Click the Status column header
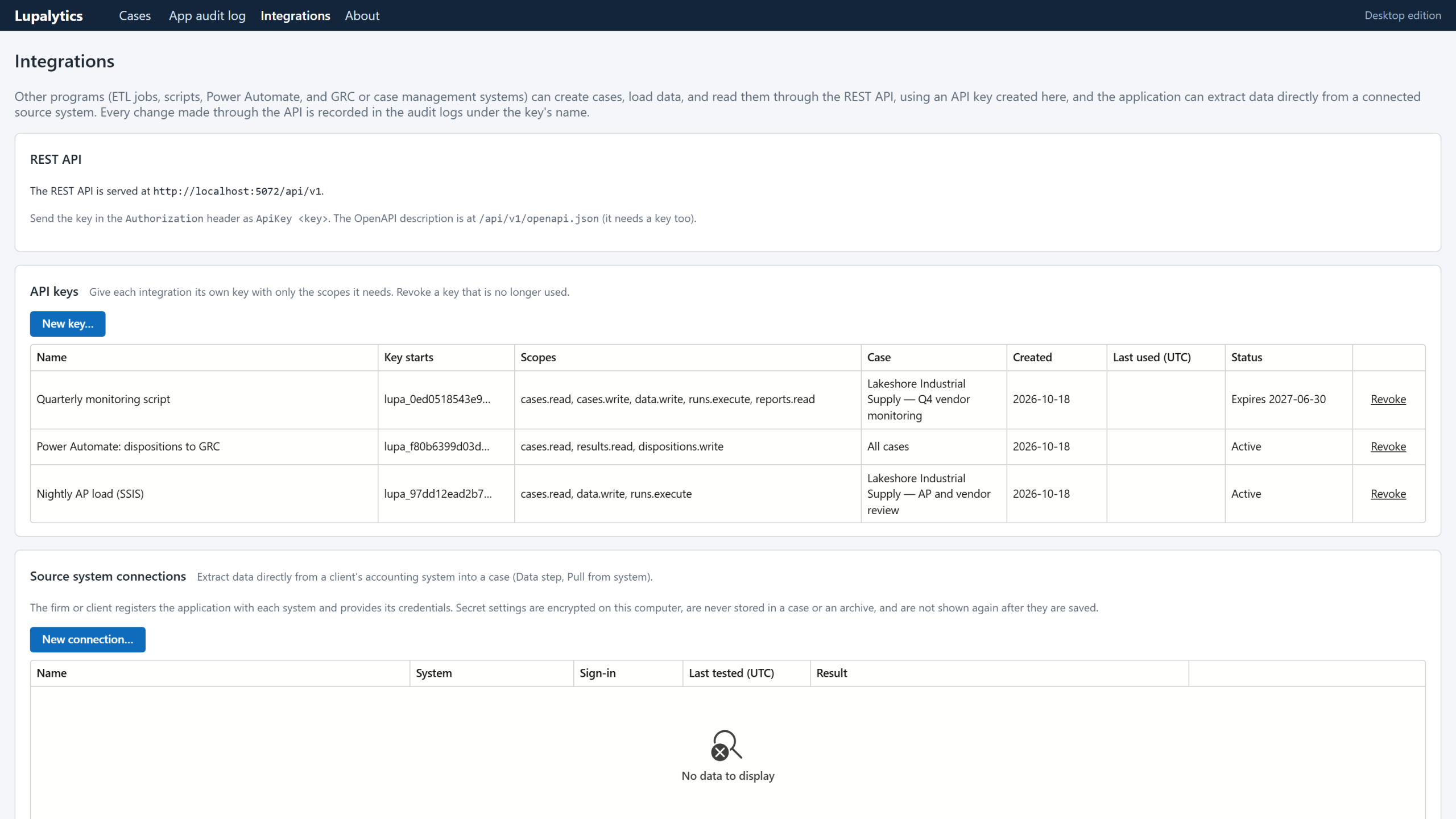The width and height of the screenshot is (1456, 819). click(1289, 357)
